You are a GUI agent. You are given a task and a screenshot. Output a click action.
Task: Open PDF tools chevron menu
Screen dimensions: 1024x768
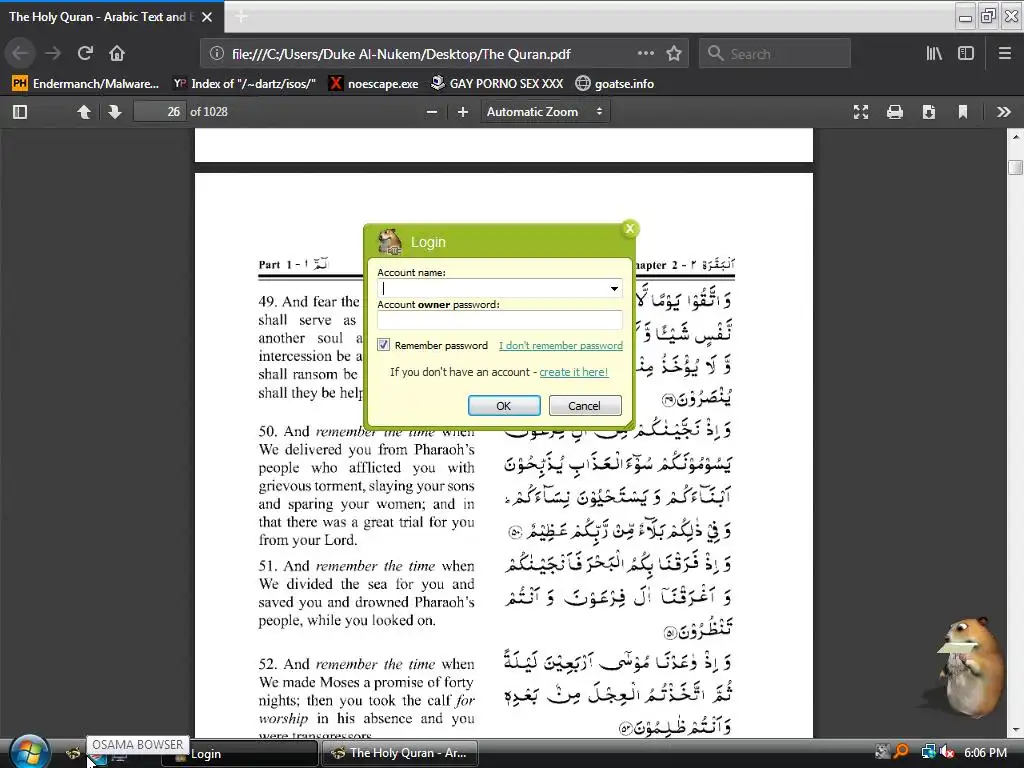(1004, 112)
